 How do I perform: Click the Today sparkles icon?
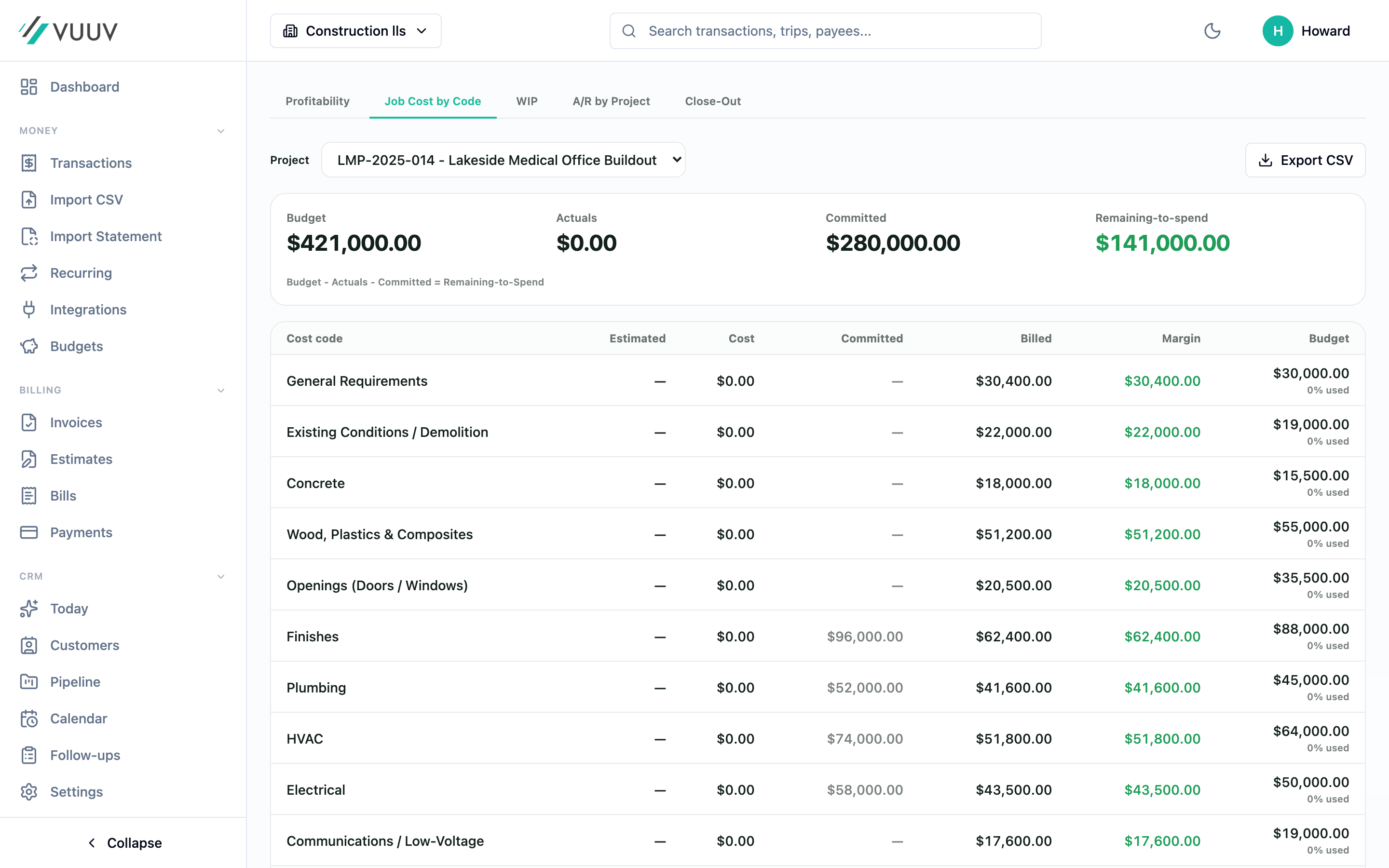point(29,609)
